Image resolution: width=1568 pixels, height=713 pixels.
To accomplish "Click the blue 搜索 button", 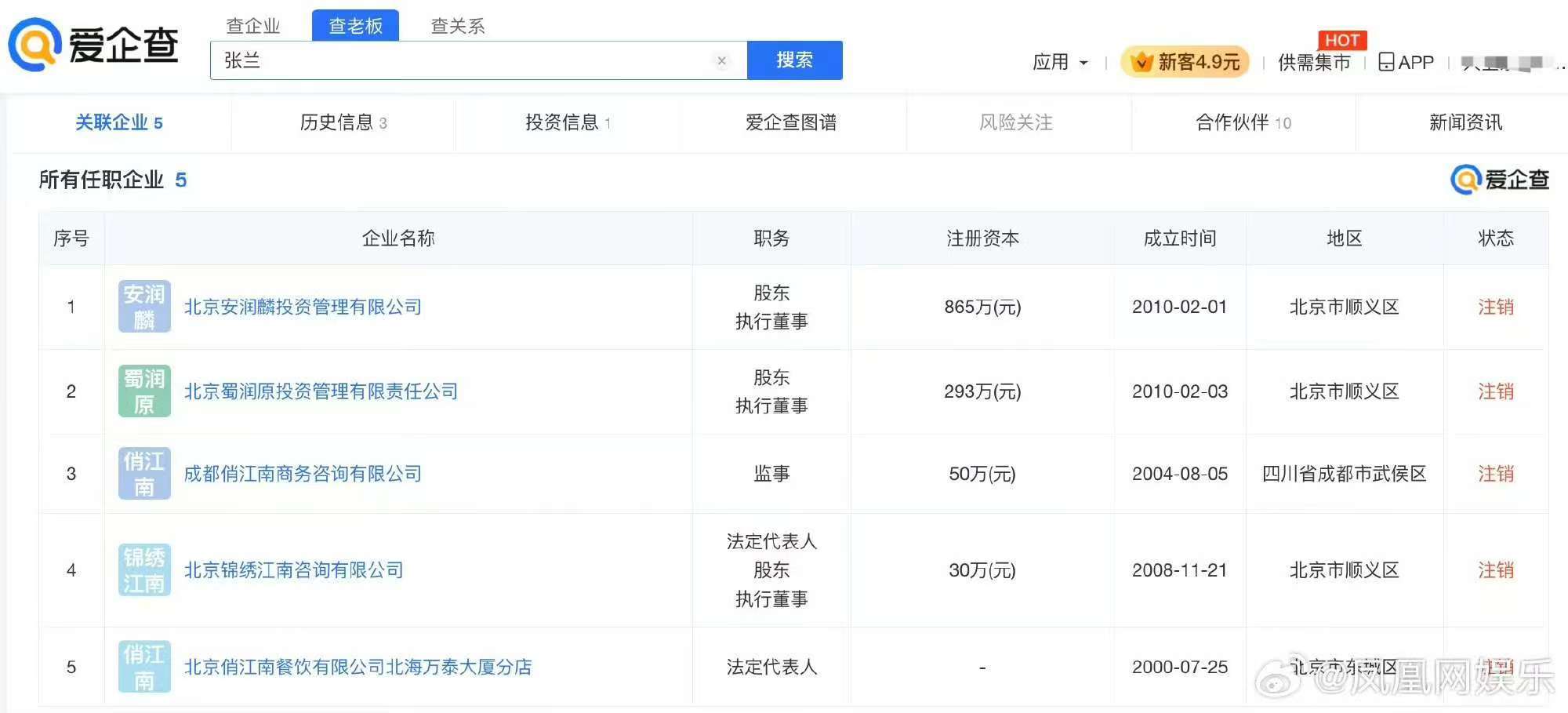I will 795,60.
